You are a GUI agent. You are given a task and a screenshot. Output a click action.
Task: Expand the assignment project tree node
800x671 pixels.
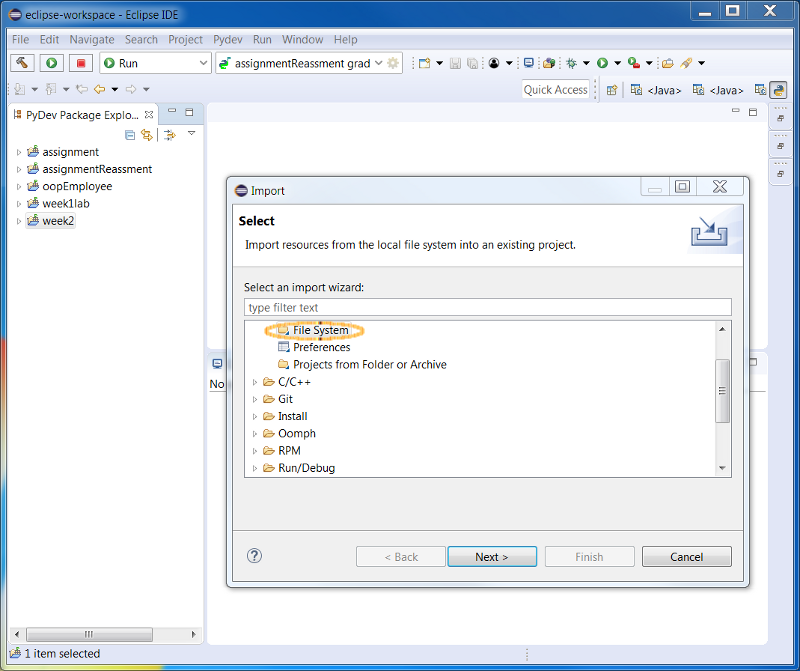point(19,152)
